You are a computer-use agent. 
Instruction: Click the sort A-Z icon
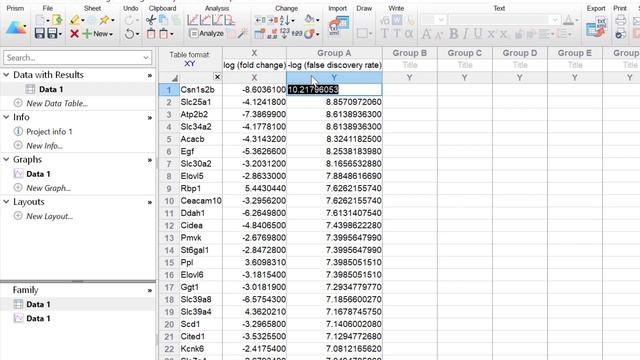click(x=285, y=20)
